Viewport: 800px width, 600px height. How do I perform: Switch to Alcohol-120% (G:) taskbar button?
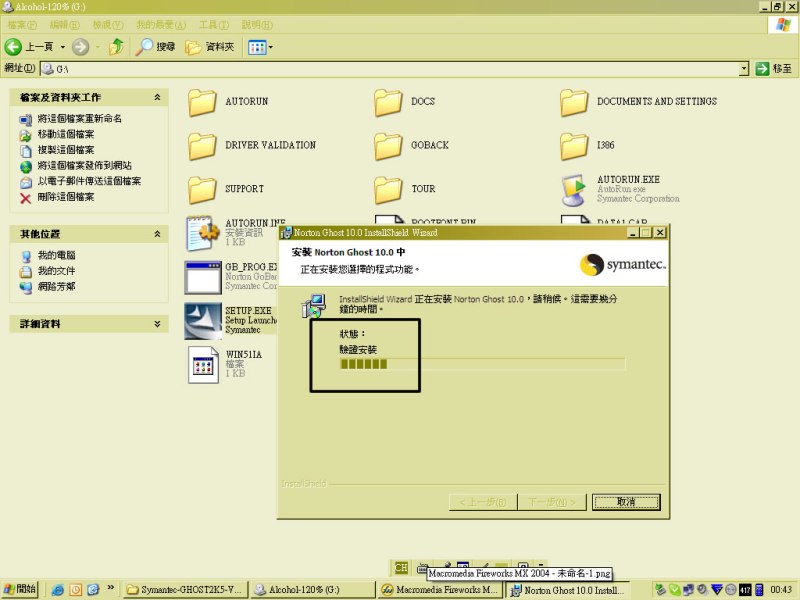[313, 590]
